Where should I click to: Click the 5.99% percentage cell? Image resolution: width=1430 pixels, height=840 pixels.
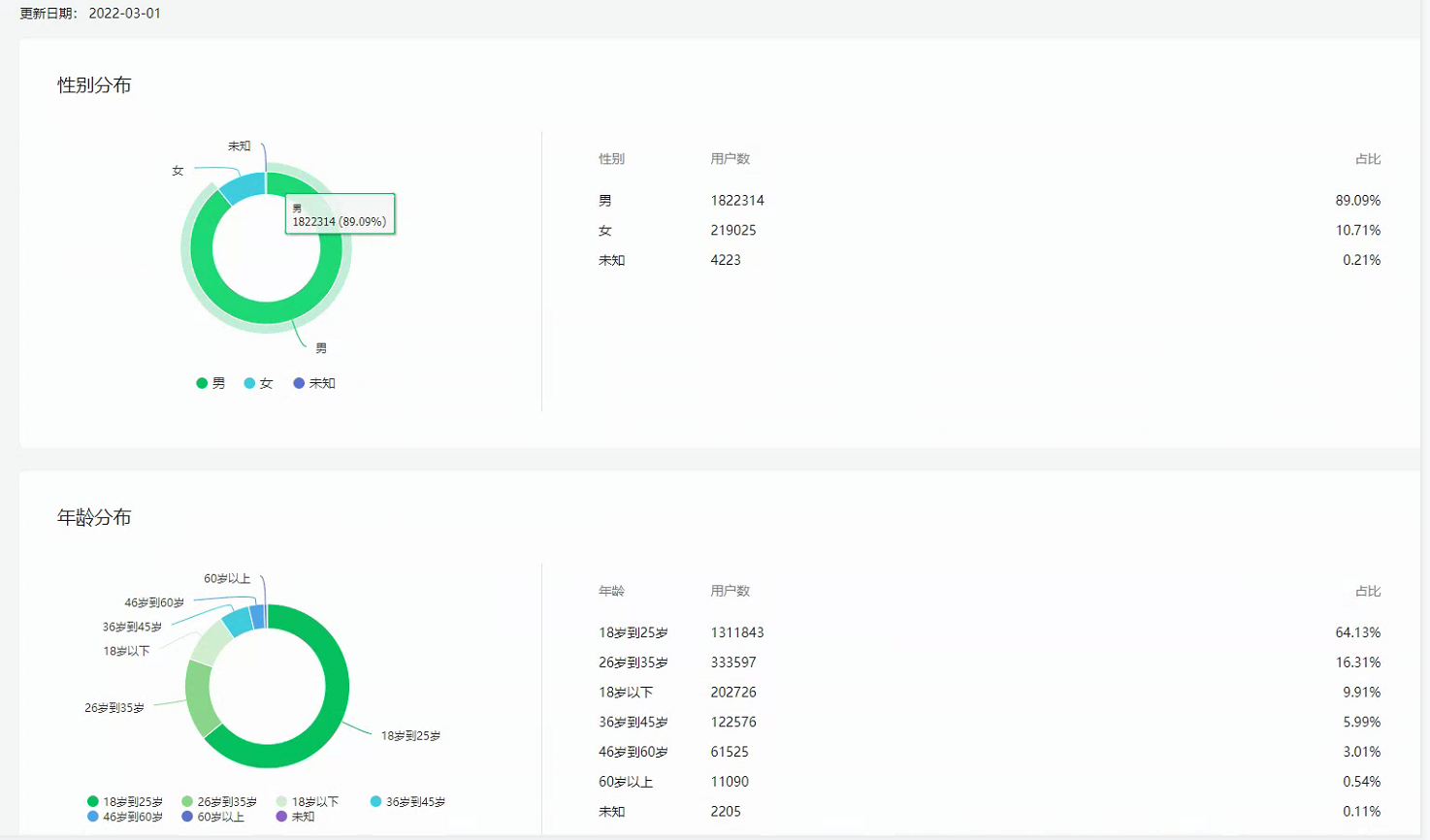(1361, 722)
